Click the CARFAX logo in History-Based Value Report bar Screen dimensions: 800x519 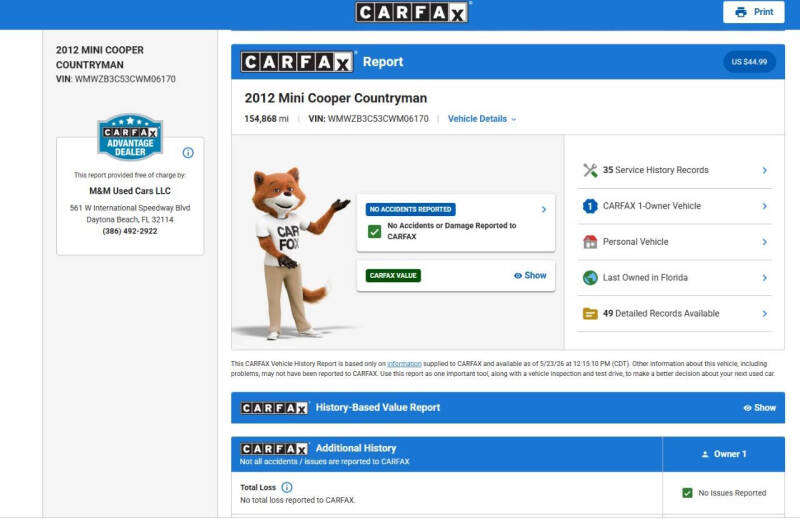(274, 408)
